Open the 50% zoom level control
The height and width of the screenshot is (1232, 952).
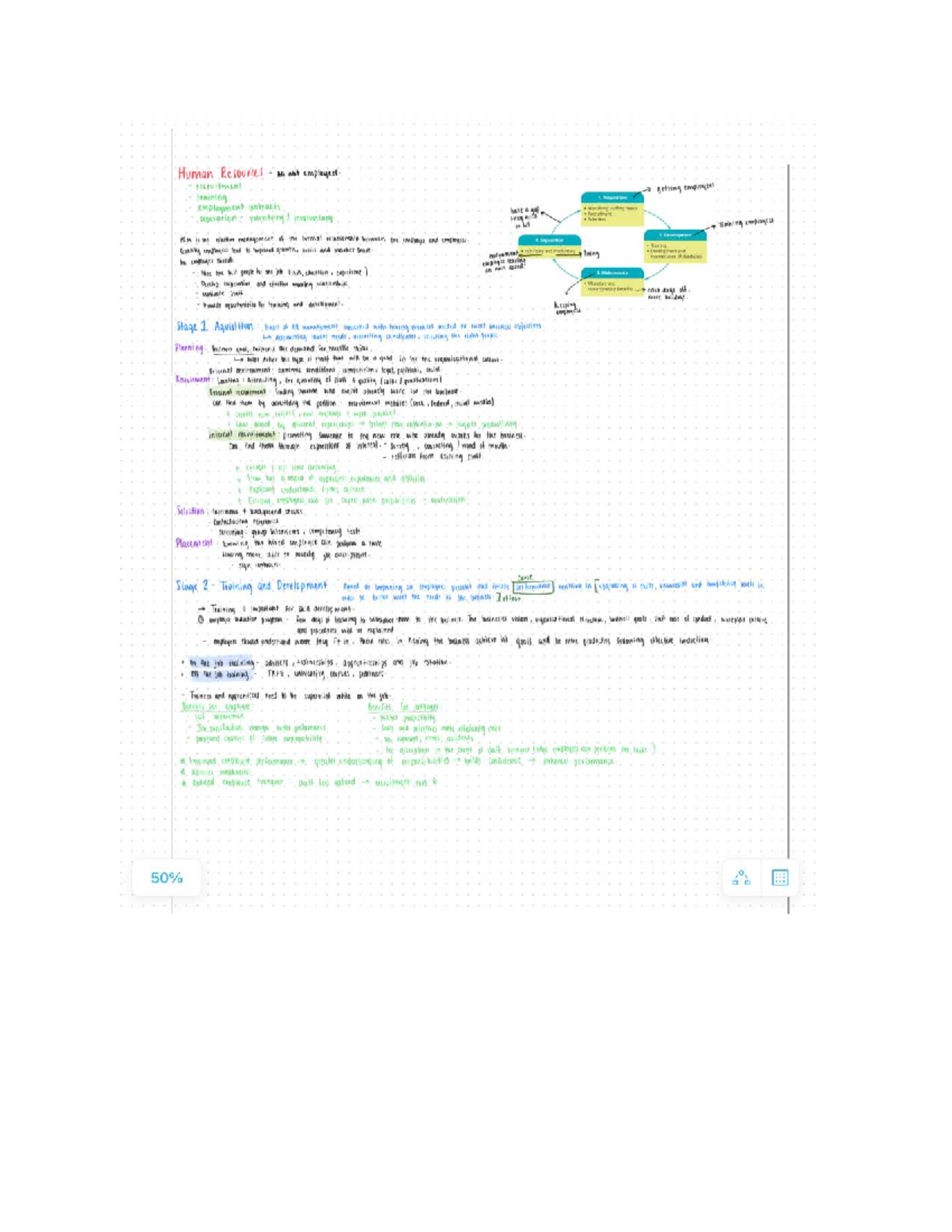(167, 877)
